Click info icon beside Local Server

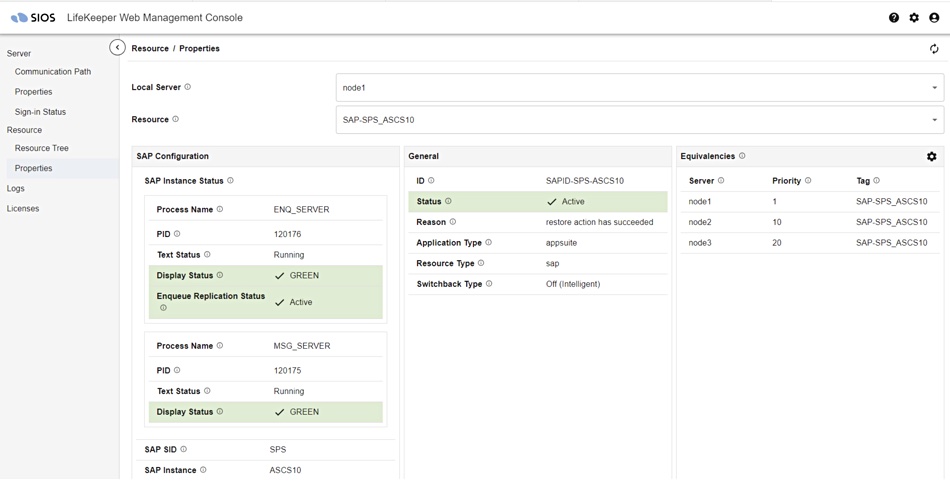click(x=187, y=87)
